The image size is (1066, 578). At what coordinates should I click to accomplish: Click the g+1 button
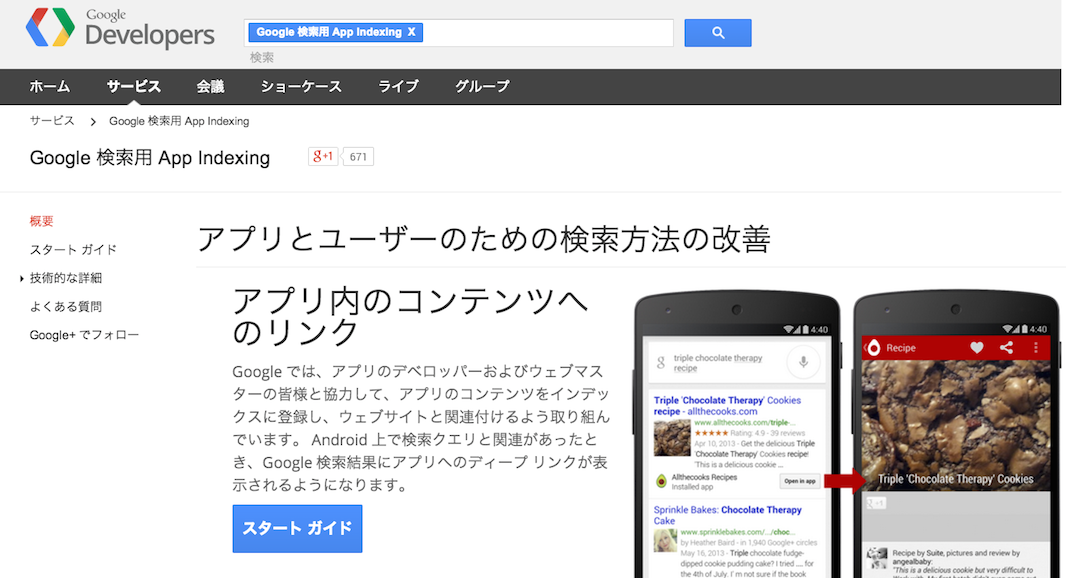pyautogui.click(x=323, y=156)
